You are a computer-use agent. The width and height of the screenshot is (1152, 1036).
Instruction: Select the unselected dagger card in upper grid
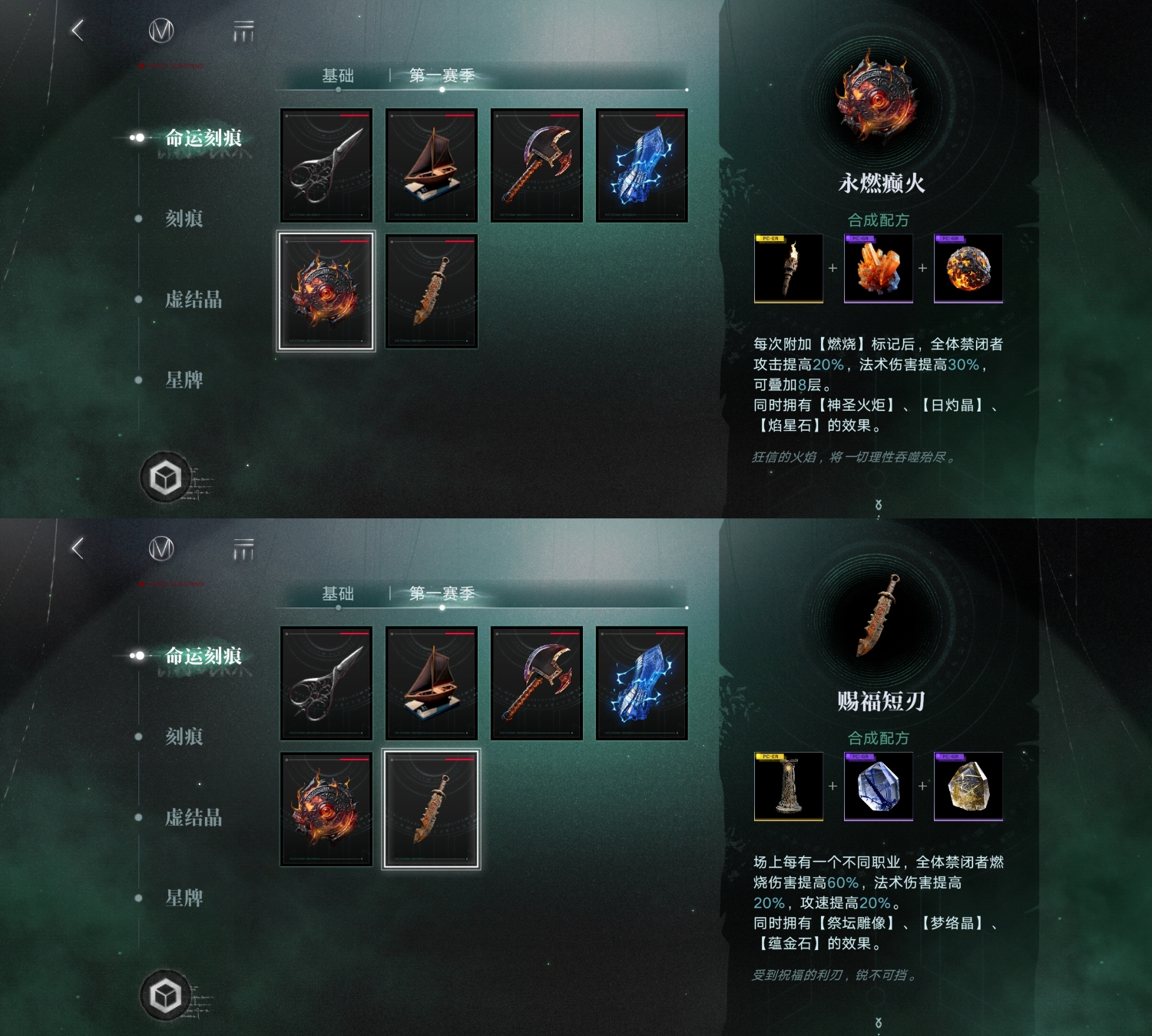(432, 291)
